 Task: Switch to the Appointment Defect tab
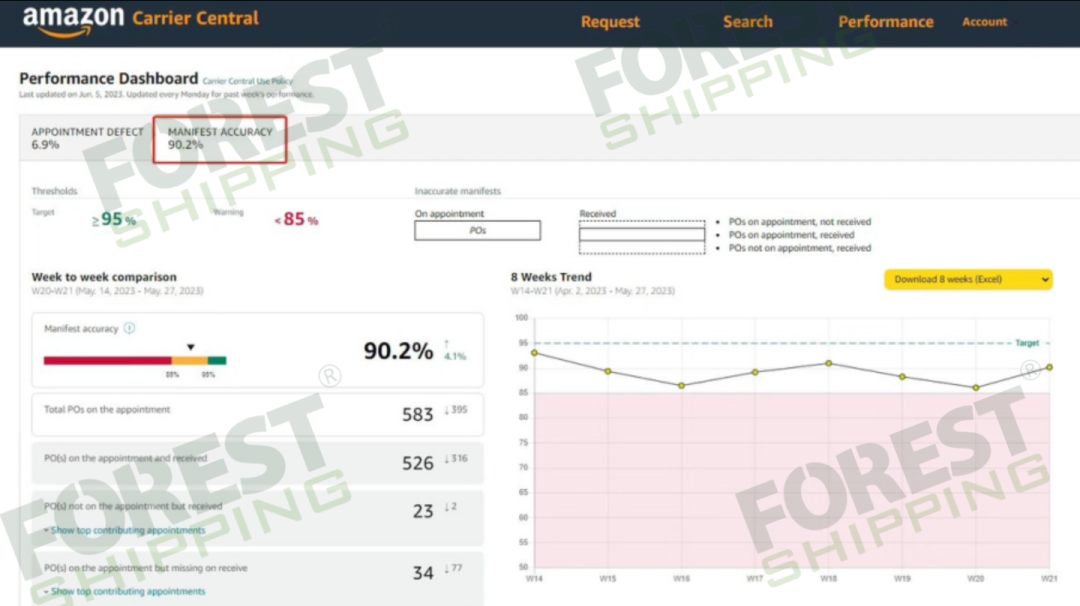tap(87, 138)
